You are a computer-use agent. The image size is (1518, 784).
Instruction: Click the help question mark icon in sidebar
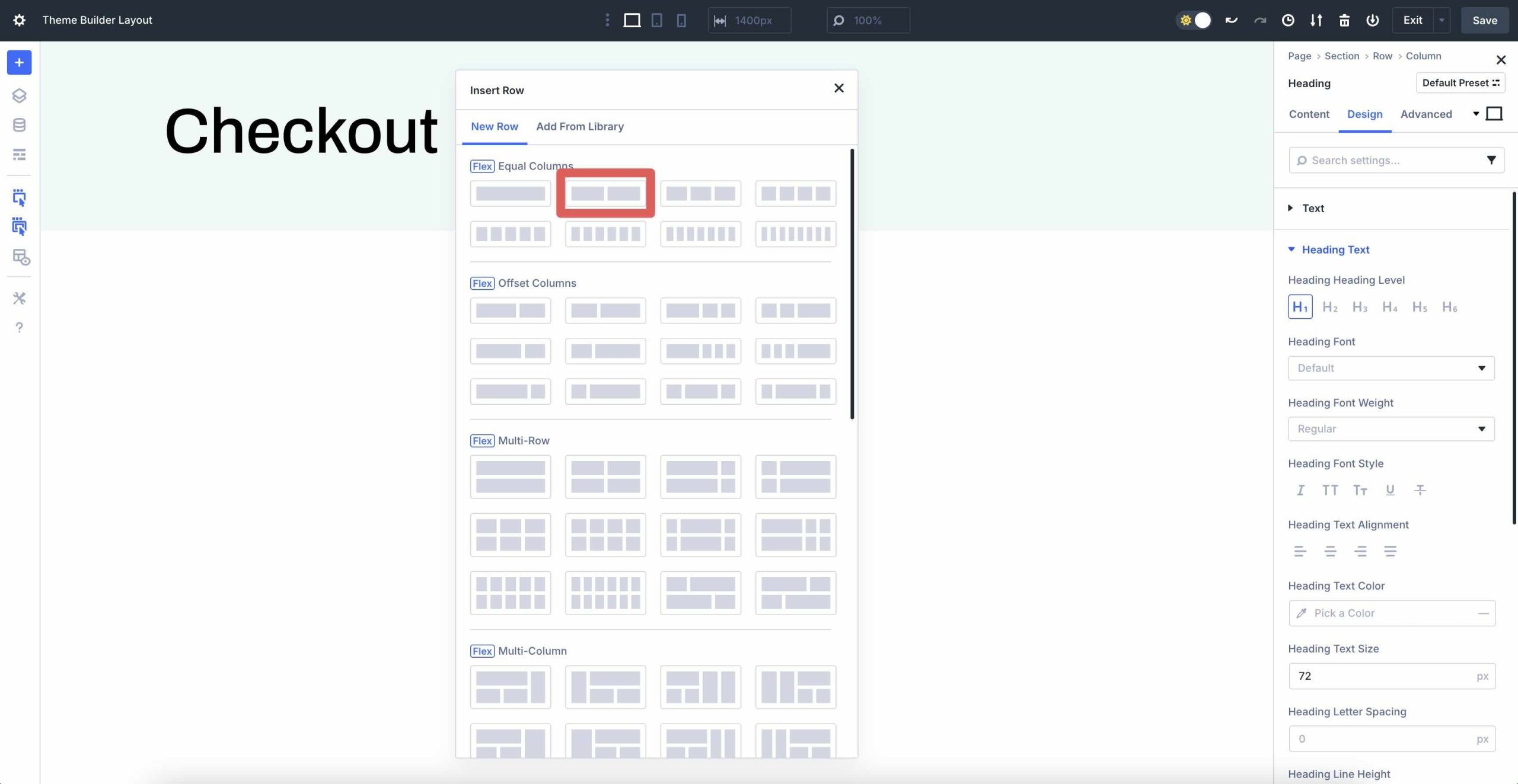click(20, 327)
